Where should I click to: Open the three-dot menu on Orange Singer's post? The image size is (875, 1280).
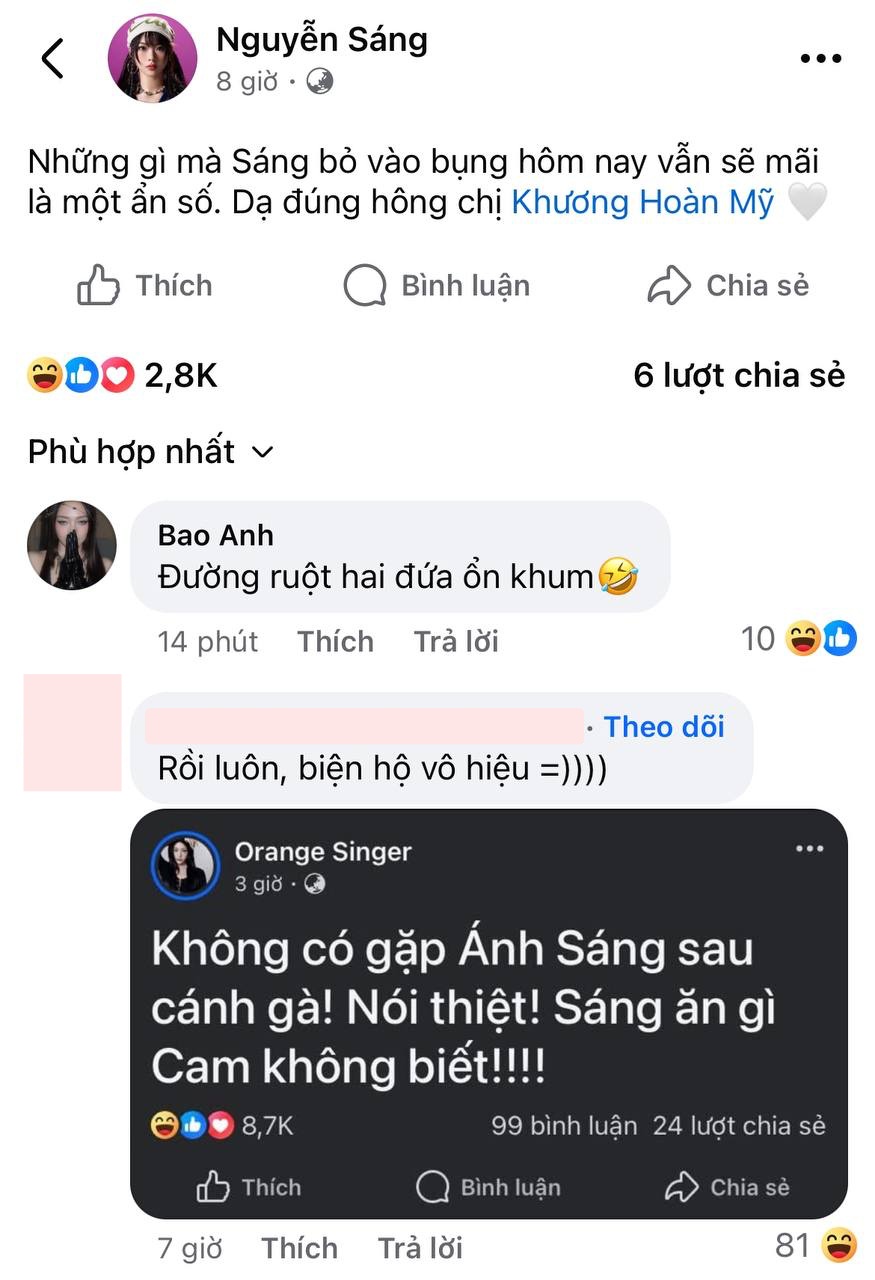809,847
